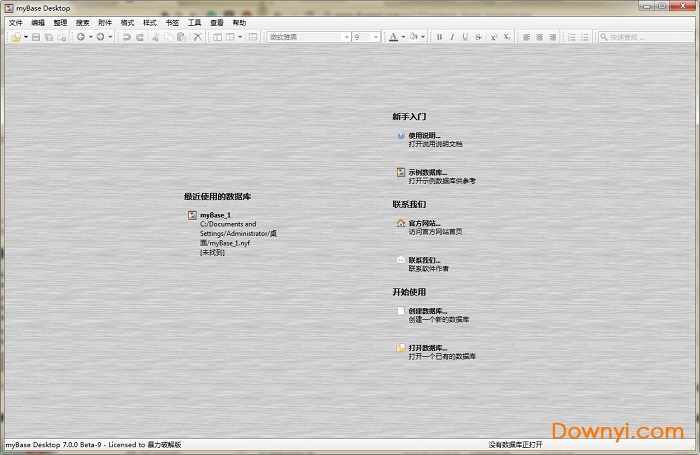Expand the highlight color dropdown arrow
Viewport: 700px width, 455px height.
423,37
